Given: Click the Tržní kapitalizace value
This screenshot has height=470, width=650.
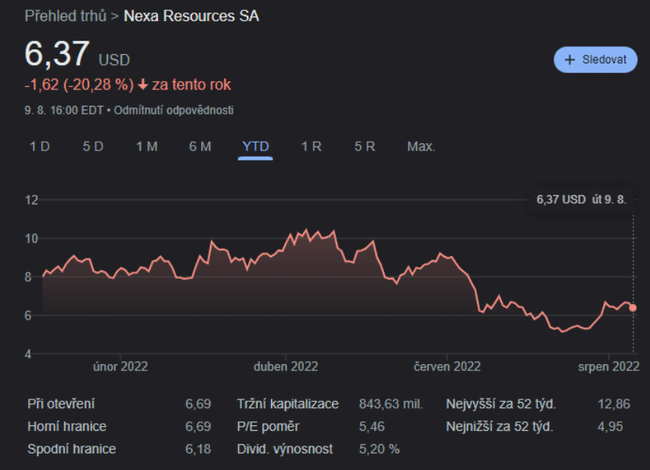Looking at the screenshot, I should click(x=390, y=404).
